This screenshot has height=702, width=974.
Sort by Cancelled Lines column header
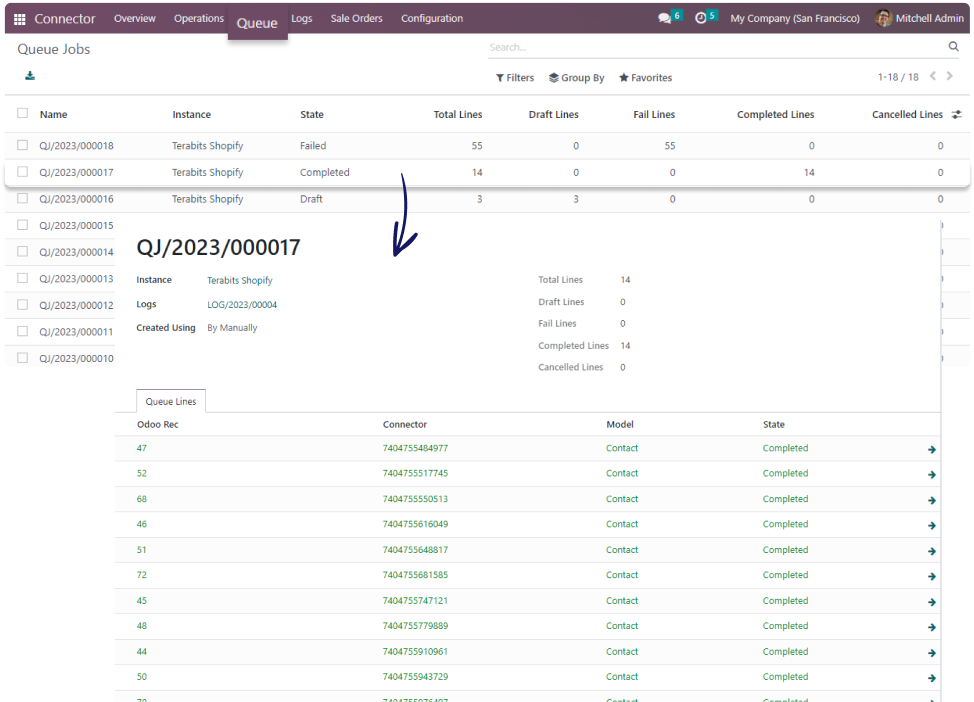point(907,114)
